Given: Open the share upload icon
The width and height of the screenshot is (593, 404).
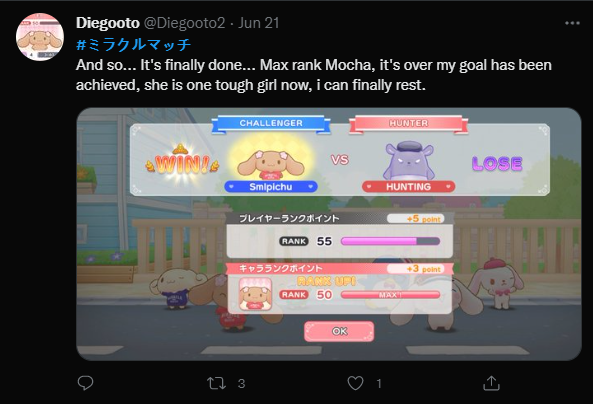Looking at the screenshot, I should click(491, 383).
